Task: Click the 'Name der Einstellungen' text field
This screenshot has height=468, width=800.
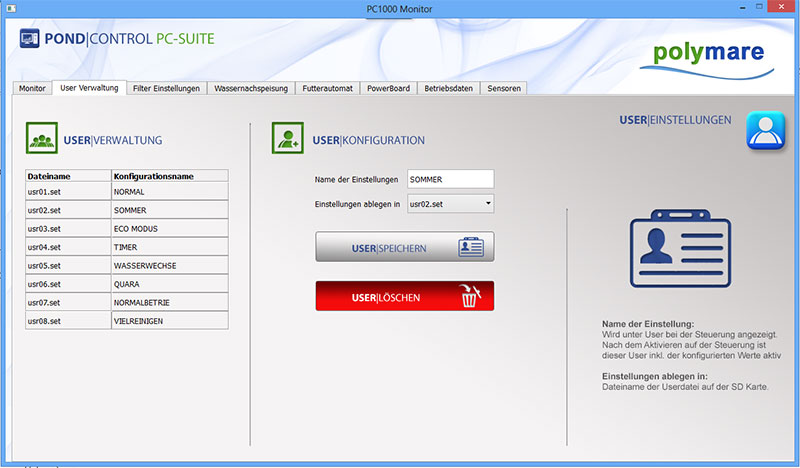Action: point(451,179)
